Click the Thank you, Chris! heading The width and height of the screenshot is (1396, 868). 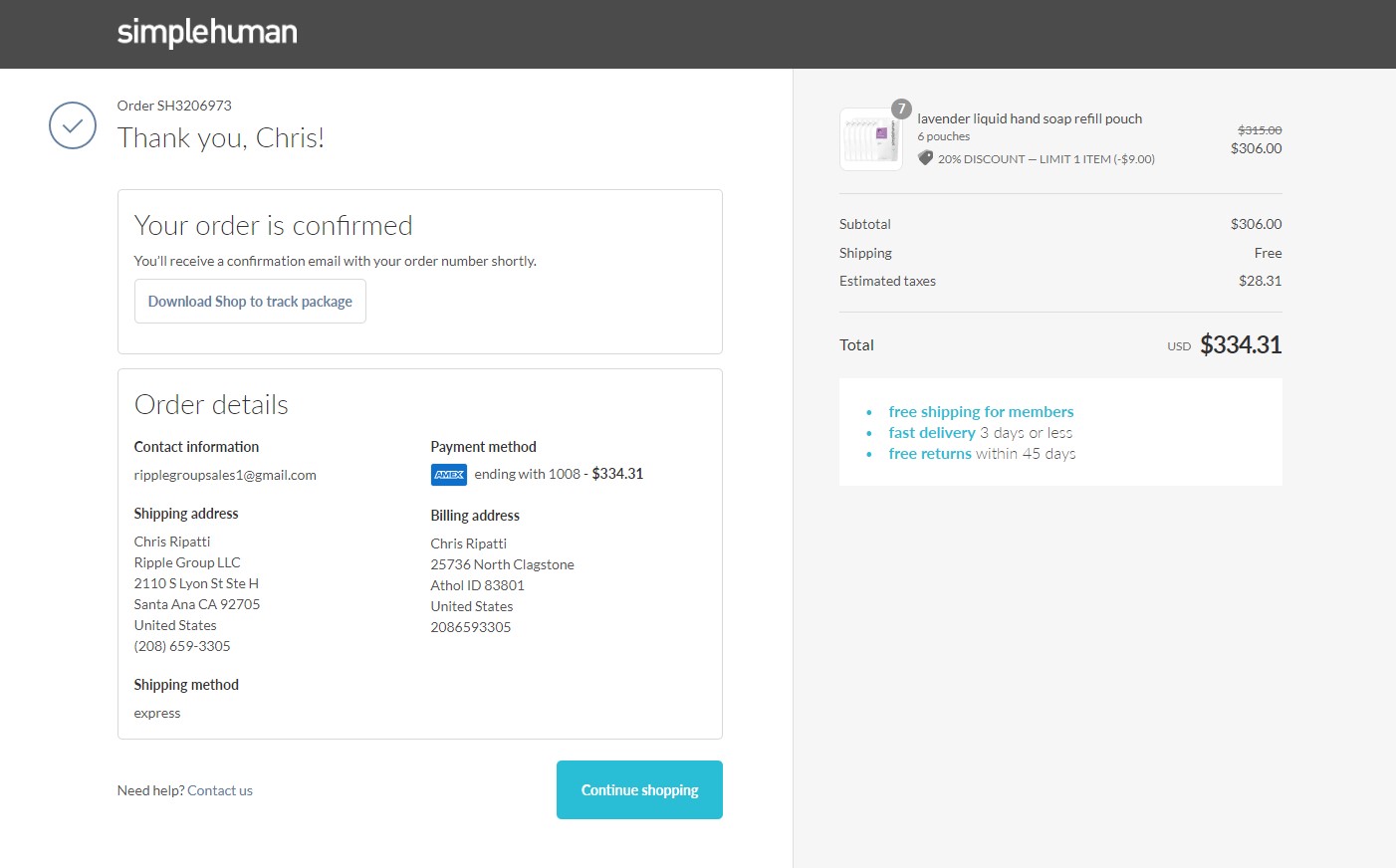click(x=221, y=137)
